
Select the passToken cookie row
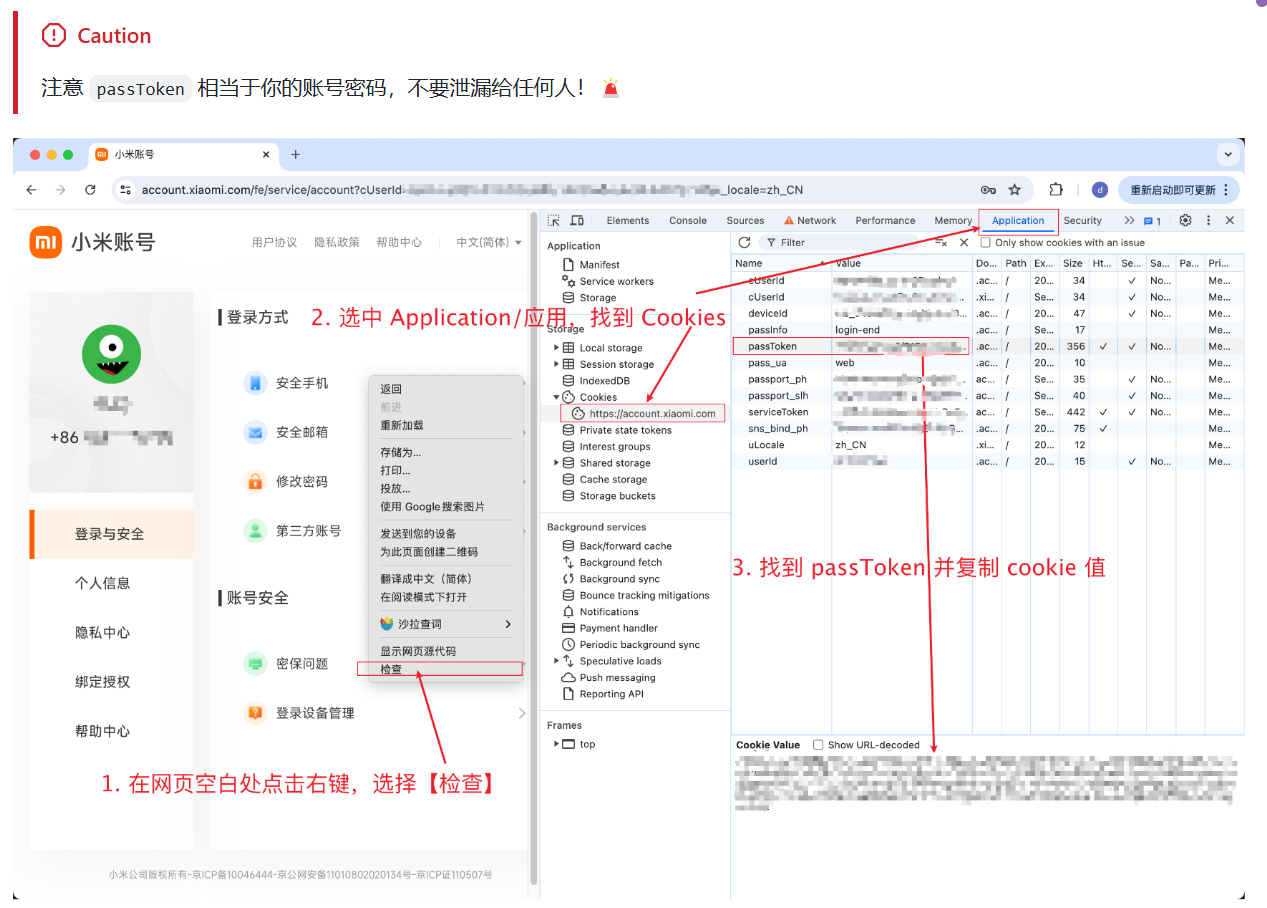(773, 347)
